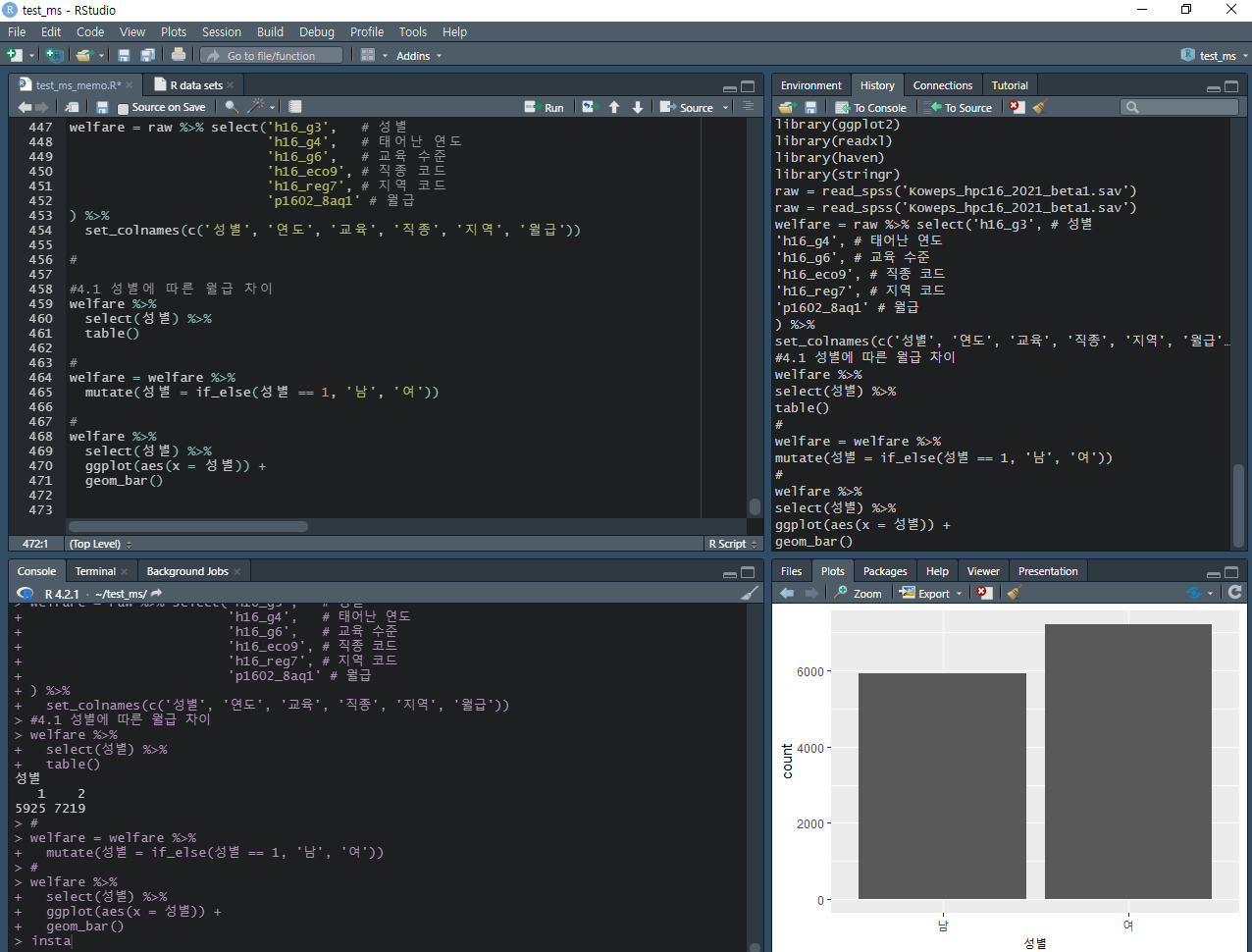Switch to the Files tab
The width and height of the screenshot is (1252, 952).
791,571
